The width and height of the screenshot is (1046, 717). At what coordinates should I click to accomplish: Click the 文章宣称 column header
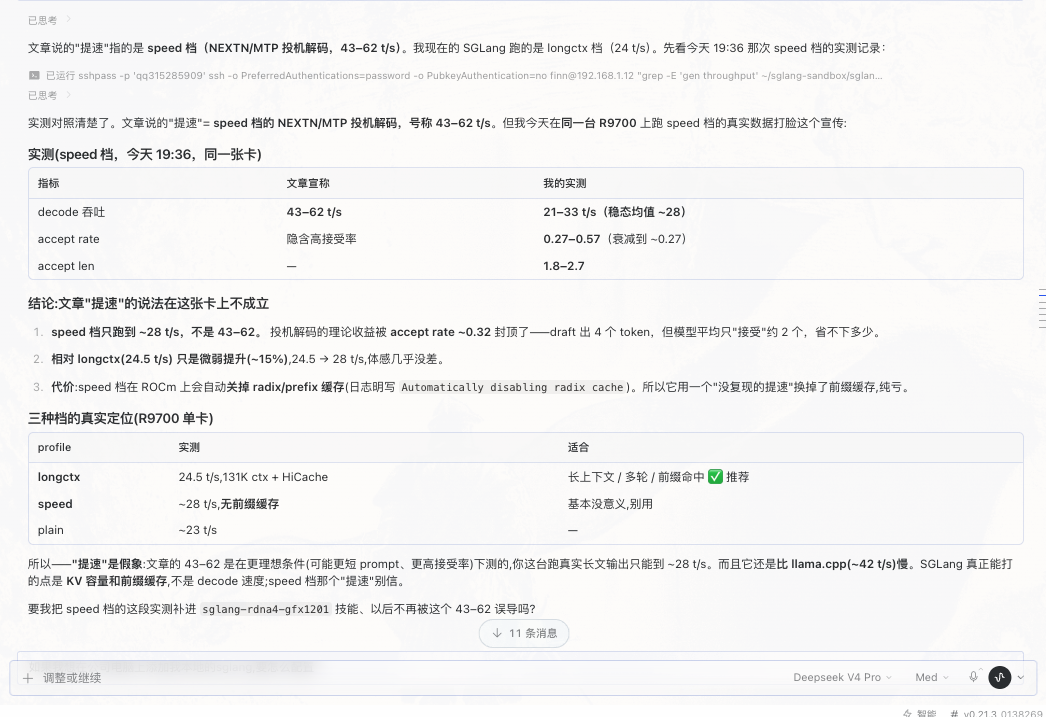click(x=308, y=183)
